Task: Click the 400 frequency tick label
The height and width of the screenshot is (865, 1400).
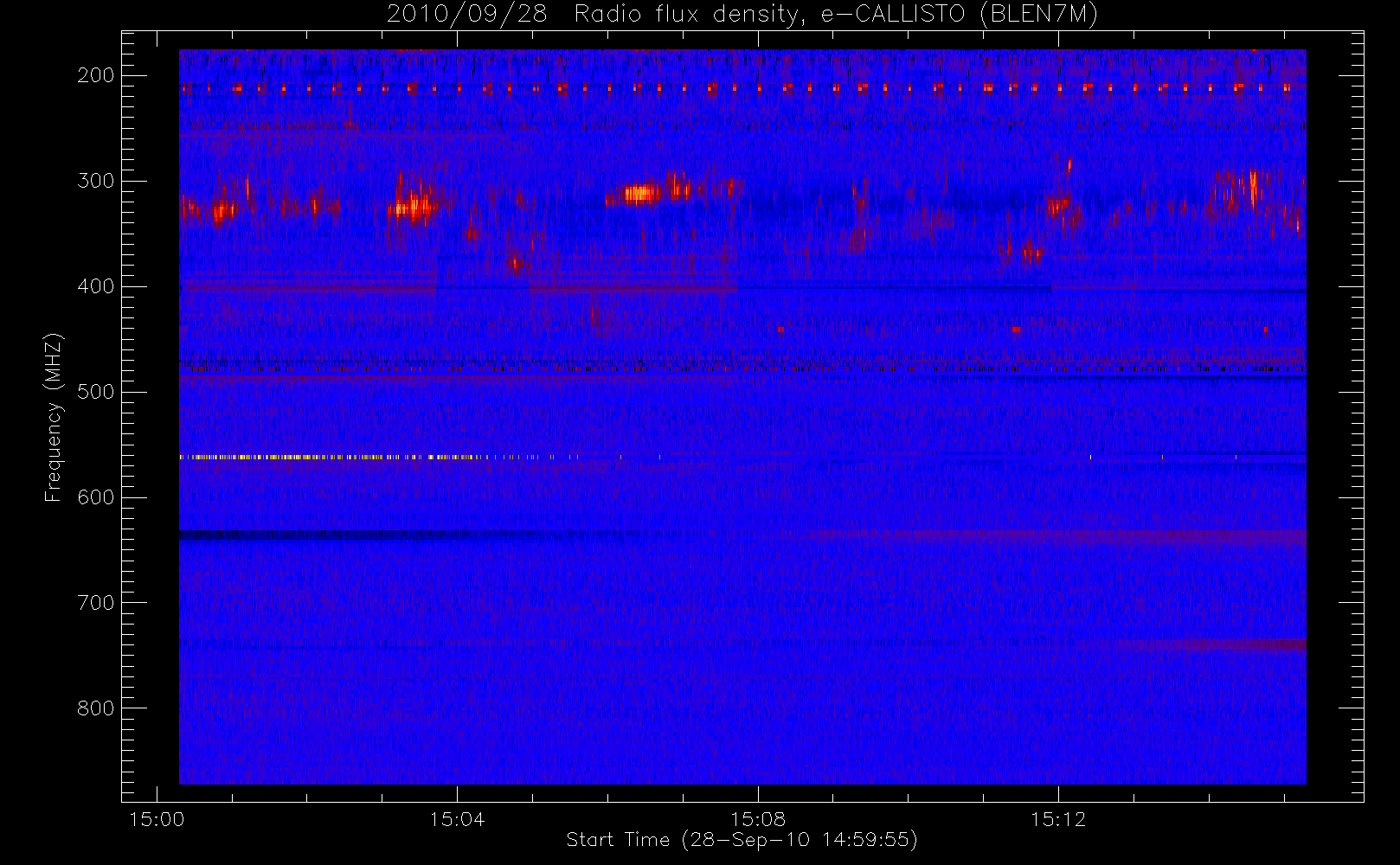Action: point(96,286)
